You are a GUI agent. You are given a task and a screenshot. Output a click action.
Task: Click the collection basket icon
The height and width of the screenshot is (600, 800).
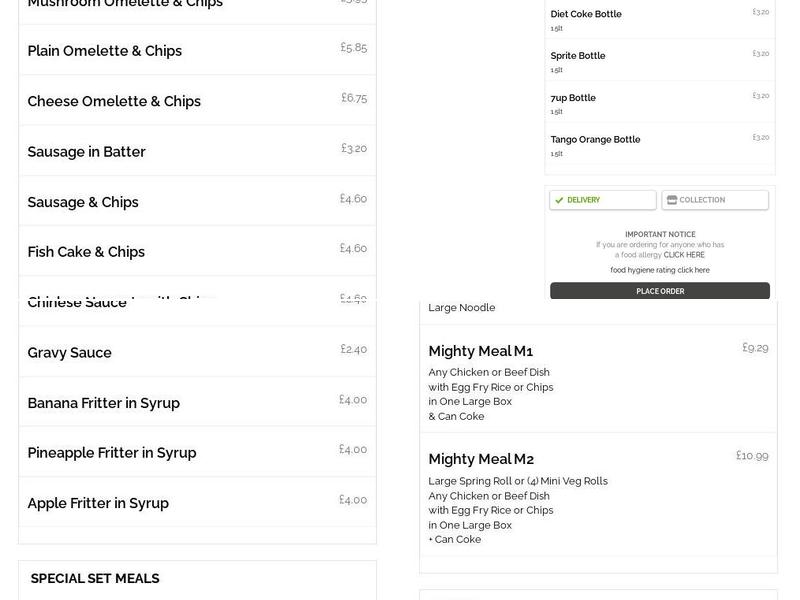point(671,200)
